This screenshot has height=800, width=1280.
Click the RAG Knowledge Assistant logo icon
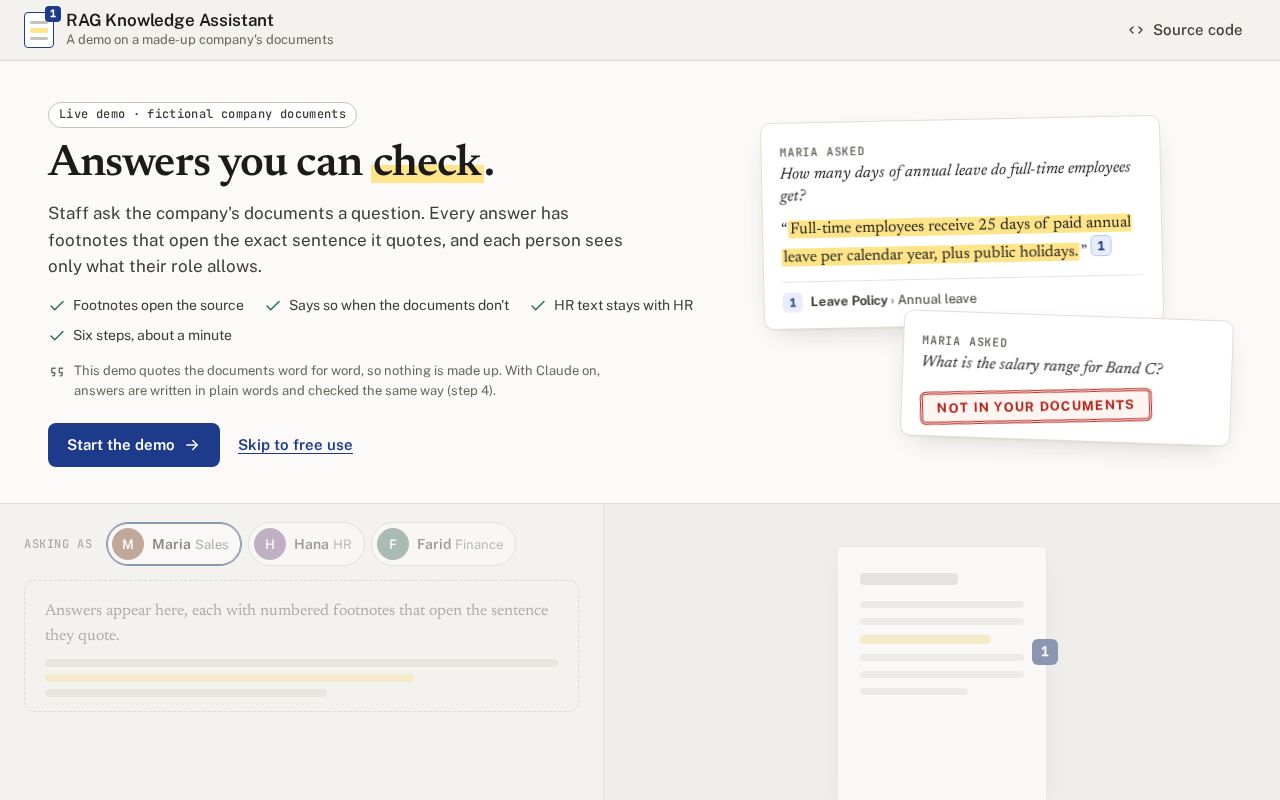pyautogui.click(x=40, y=29)
